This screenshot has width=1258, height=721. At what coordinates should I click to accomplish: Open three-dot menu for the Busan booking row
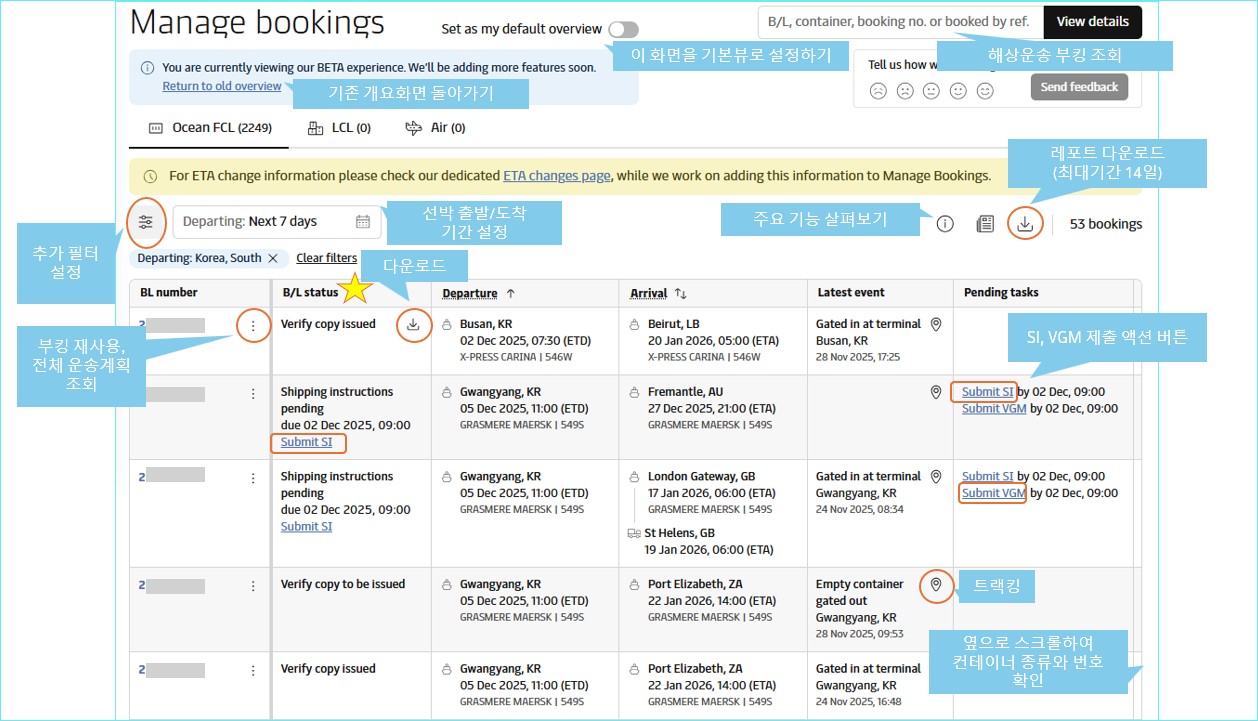pyautogui.click(x=253, y=325)
